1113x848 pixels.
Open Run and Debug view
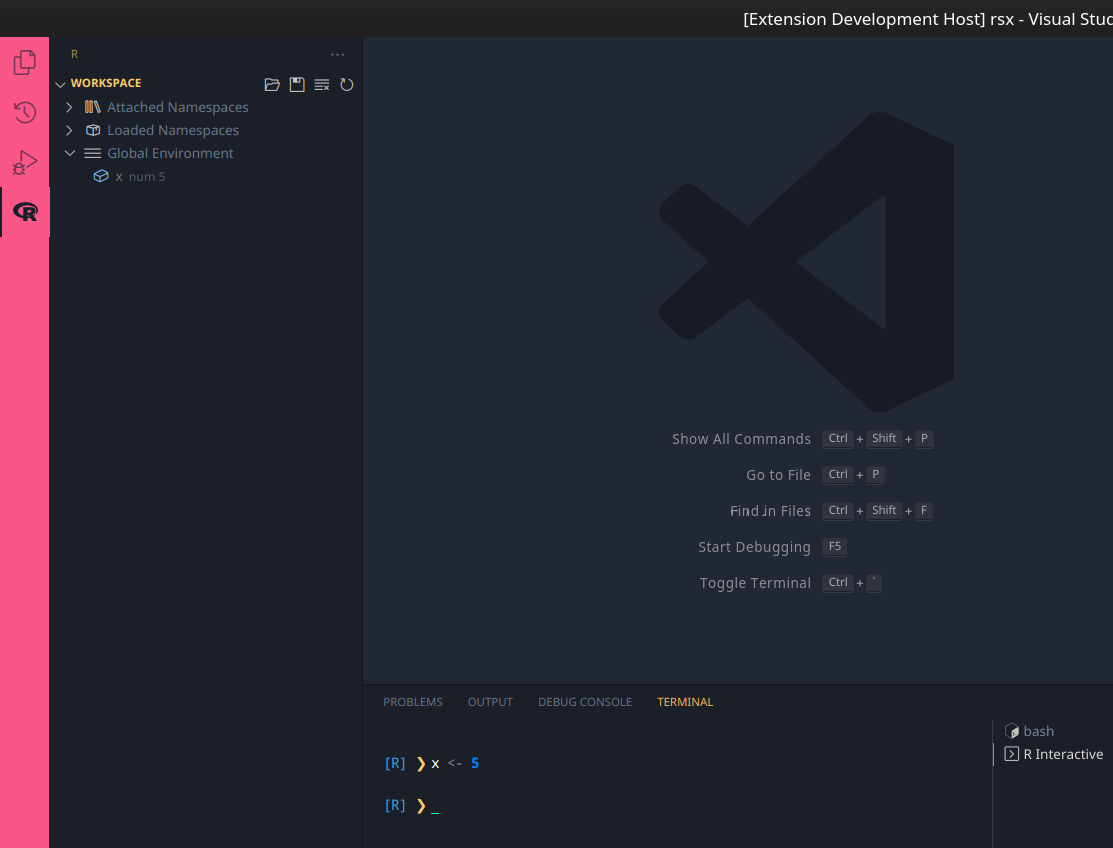tap(25, 163)
